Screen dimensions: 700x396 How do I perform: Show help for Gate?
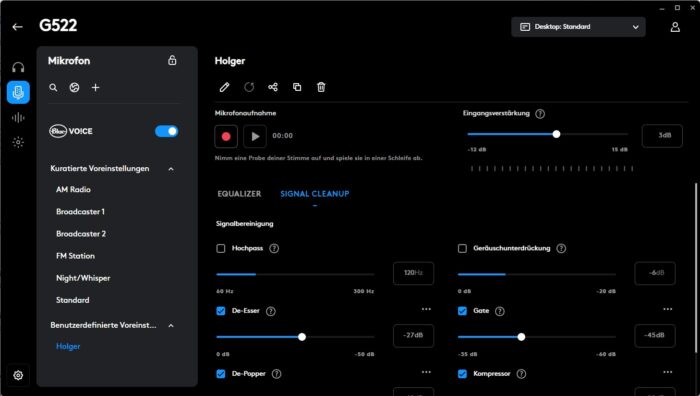tap(500, 311)
